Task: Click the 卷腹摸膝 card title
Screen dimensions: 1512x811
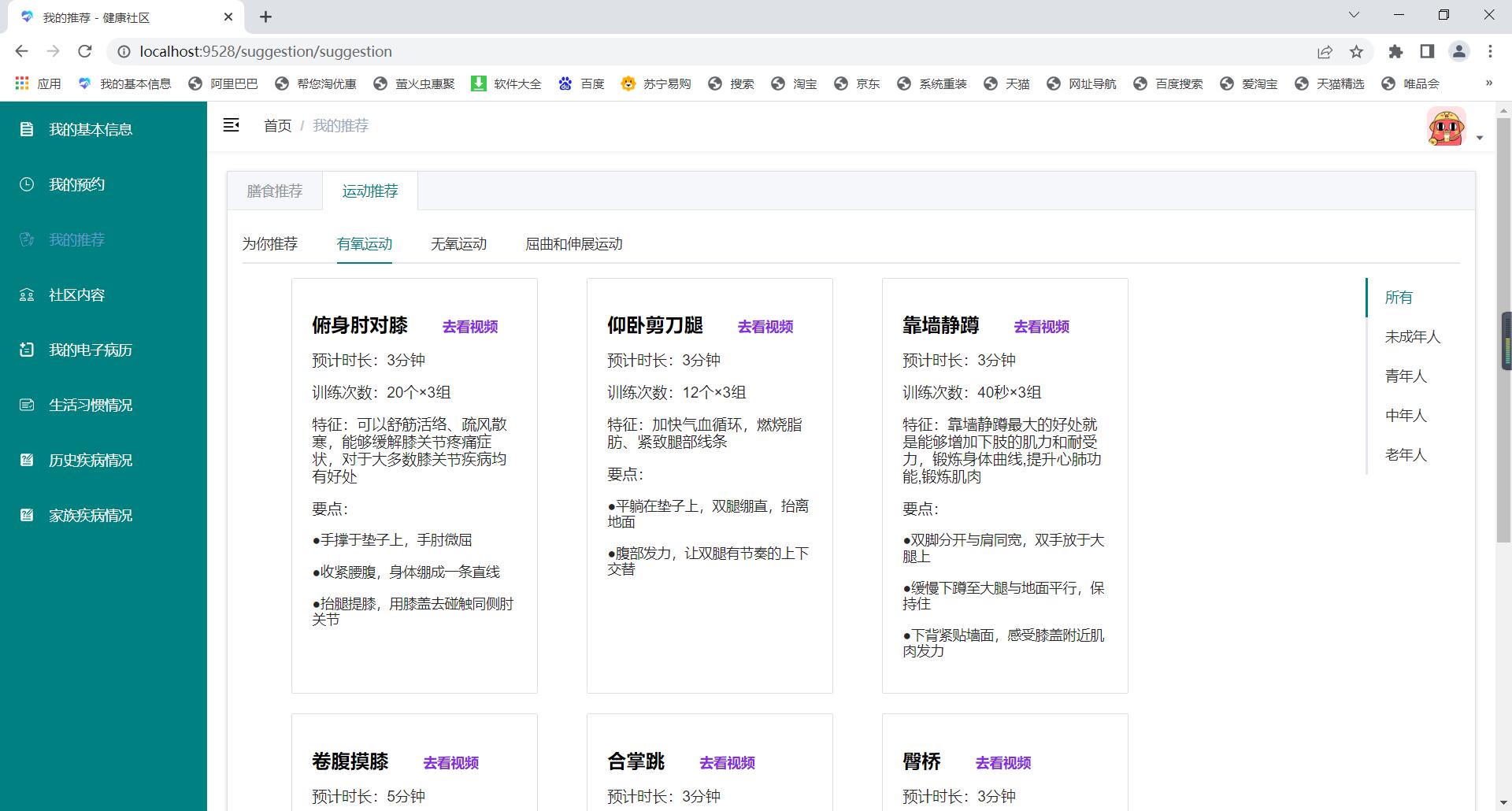Action: coord(350,762)
